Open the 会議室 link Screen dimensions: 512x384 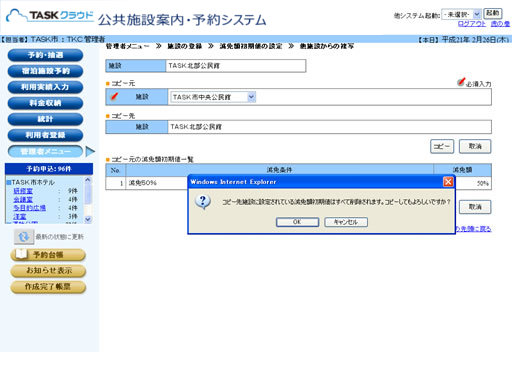(x=23, y=199)
